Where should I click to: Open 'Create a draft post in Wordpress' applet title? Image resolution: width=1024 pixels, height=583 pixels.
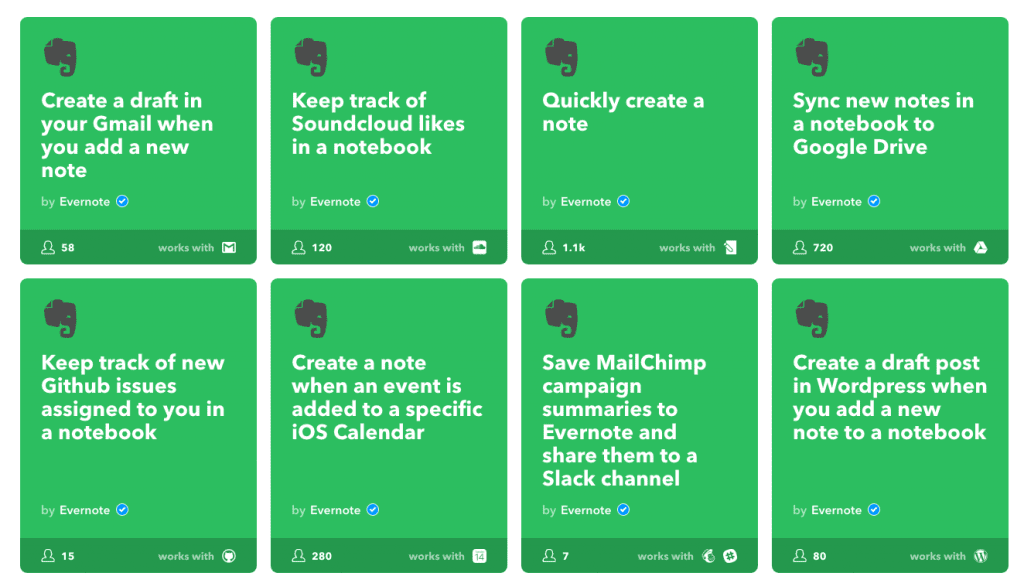tap(890, 397)
